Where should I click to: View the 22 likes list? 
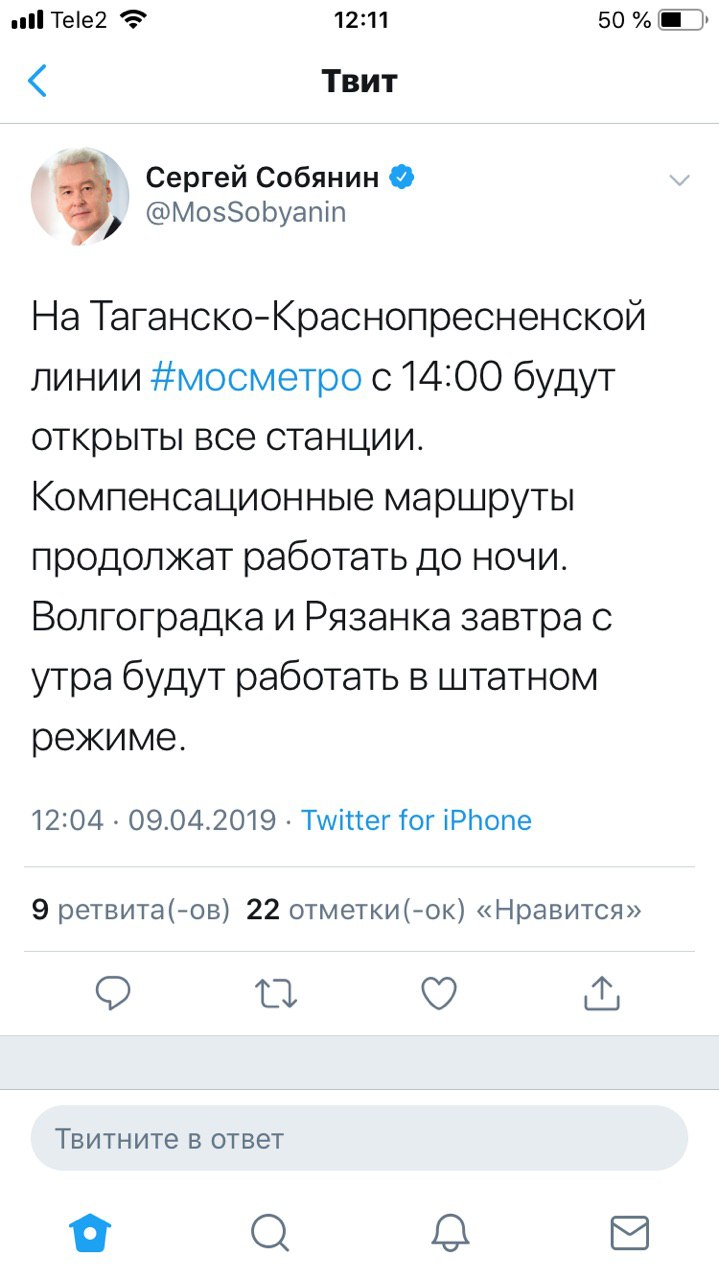[x=443, y=910]
